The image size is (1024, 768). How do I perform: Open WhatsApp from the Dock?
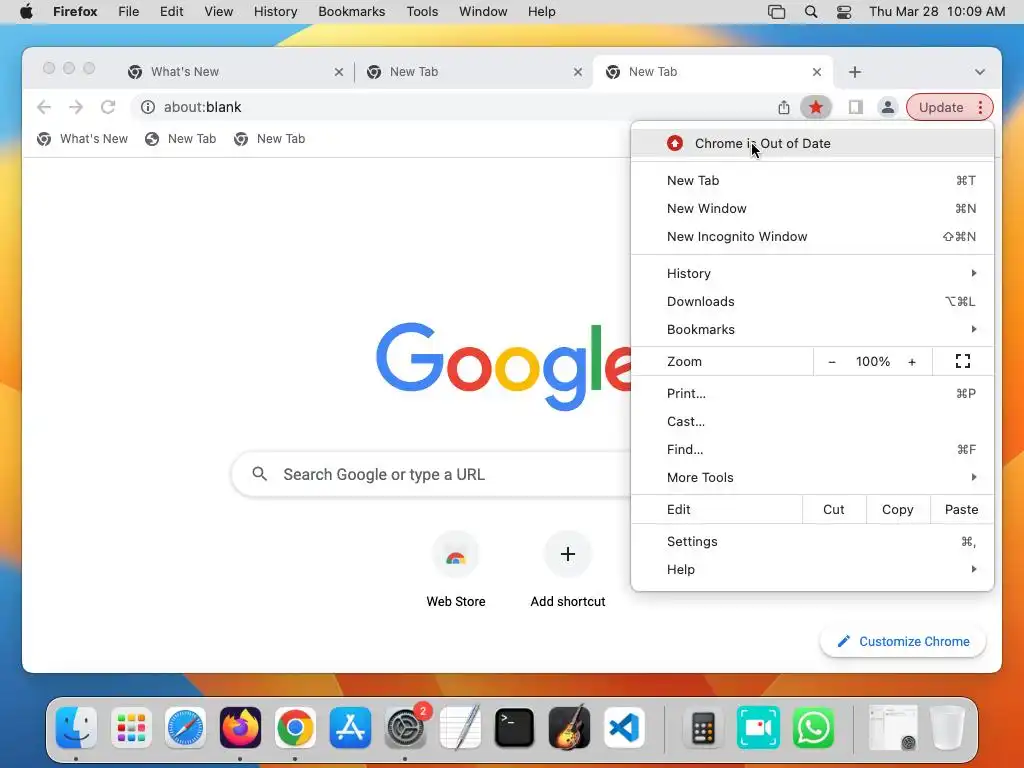pos(813,728)
